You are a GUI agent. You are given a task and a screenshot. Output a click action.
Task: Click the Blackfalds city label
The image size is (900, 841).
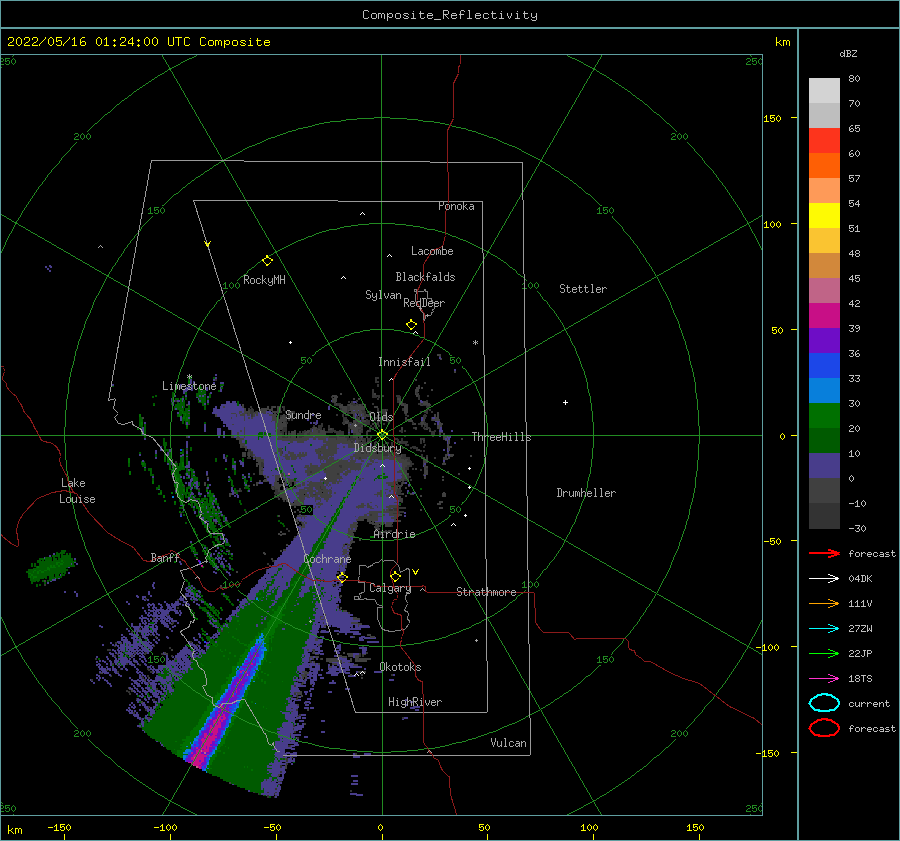[x=425, y=277]
